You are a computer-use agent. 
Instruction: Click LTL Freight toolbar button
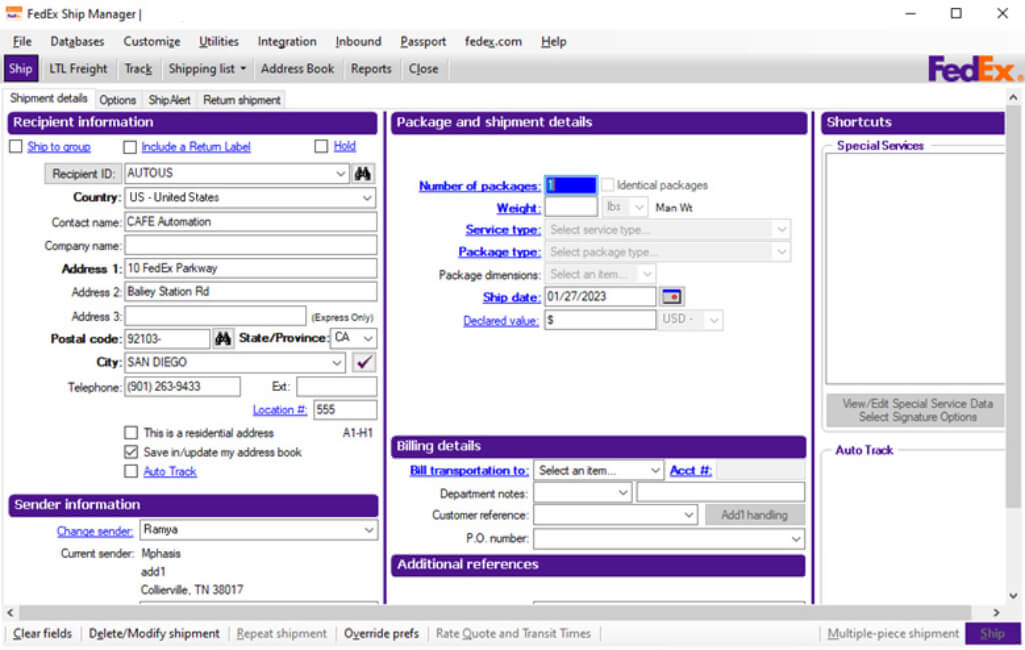pos(78,69)
